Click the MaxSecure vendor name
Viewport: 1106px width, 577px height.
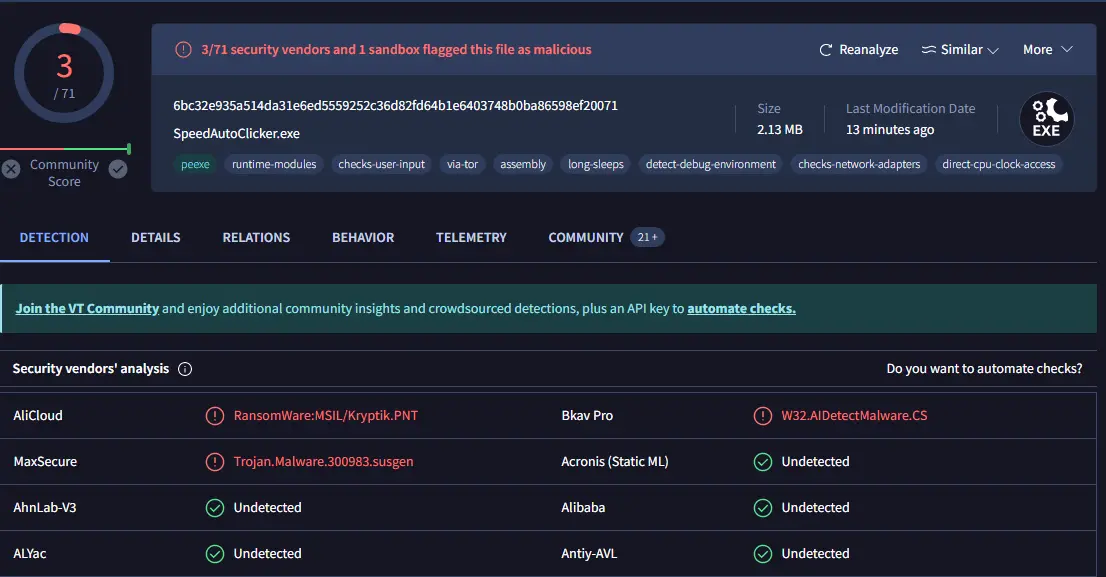point(45,462)
